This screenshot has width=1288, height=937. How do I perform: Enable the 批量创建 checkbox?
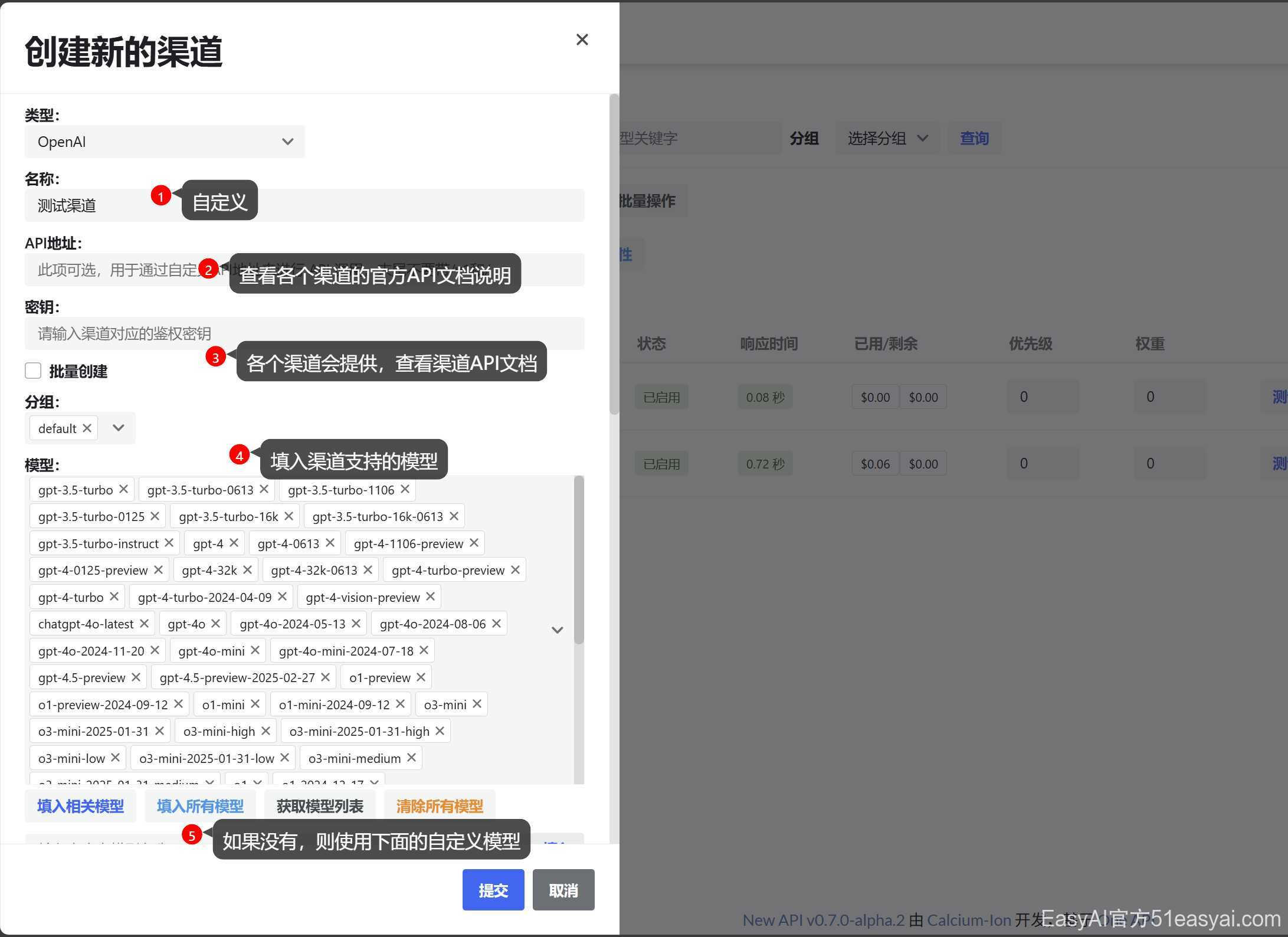pyautogui.click(x=33, y=371)
